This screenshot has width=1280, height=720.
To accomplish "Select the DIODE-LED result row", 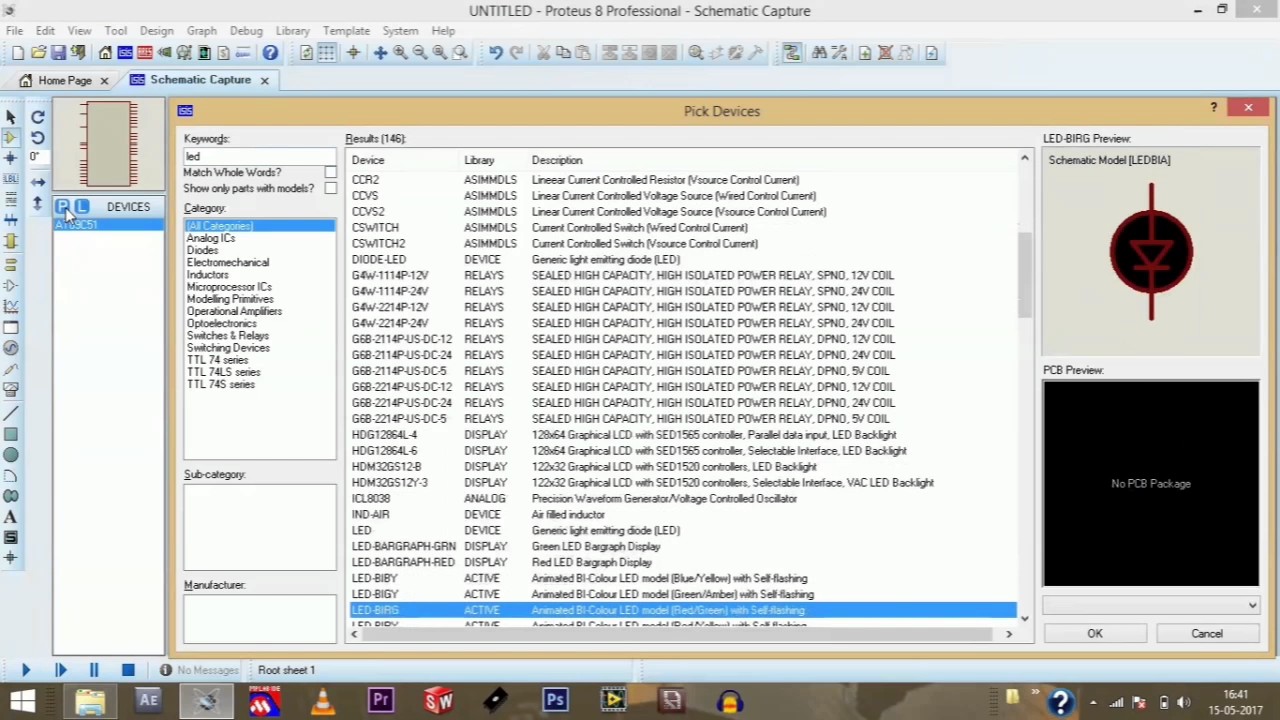I will (683, 260).
